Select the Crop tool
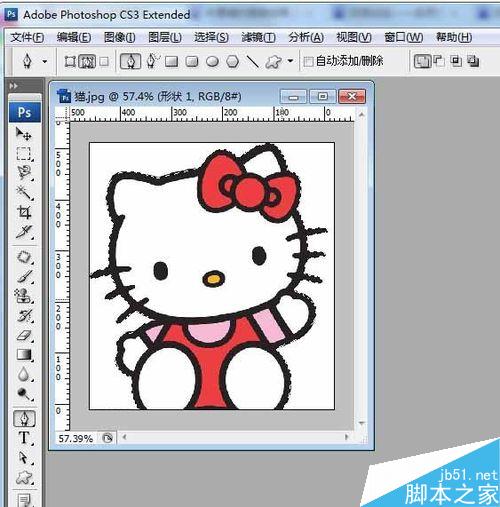This screenshot has width=500, height=507. click(x=24, y=212)
